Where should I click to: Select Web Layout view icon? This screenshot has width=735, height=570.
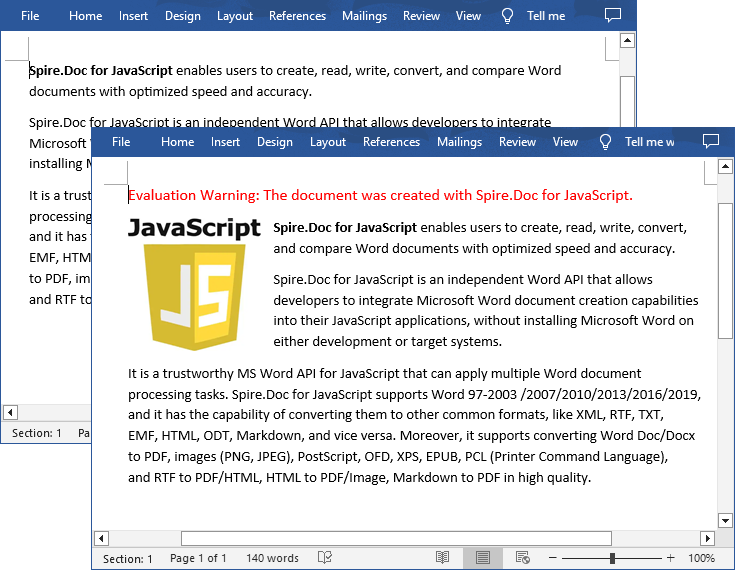click(x=522, y=558)
